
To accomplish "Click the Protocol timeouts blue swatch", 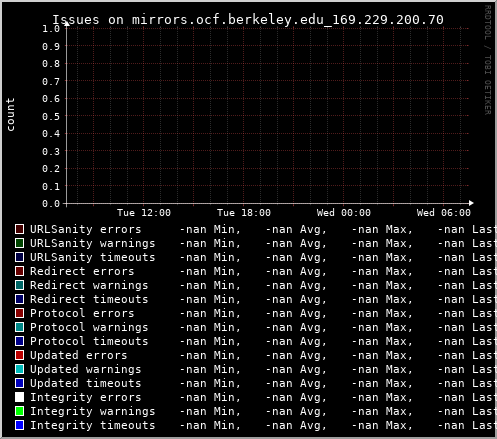I will pos(19,341).
